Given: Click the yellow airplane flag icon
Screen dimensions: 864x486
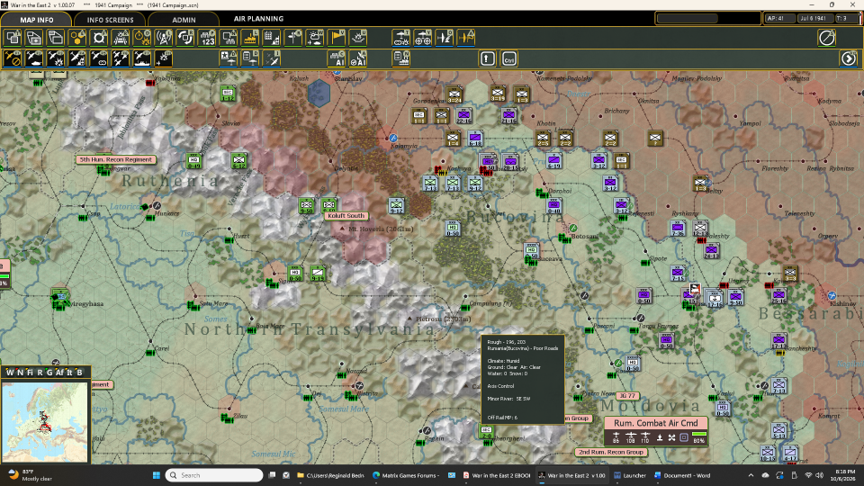Looking at the screenshot, I should (466, 38).
